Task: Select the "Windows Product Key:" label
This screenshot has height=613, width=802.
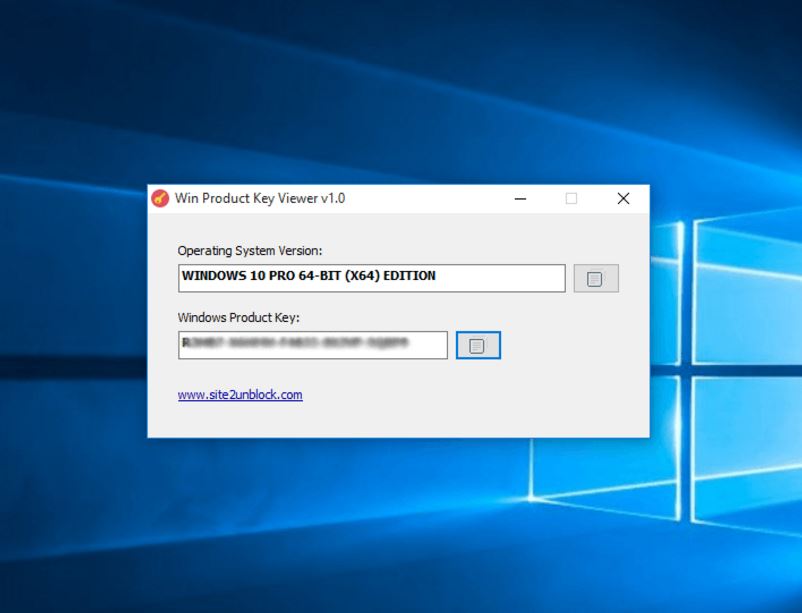Action: [x=238, y=318]
